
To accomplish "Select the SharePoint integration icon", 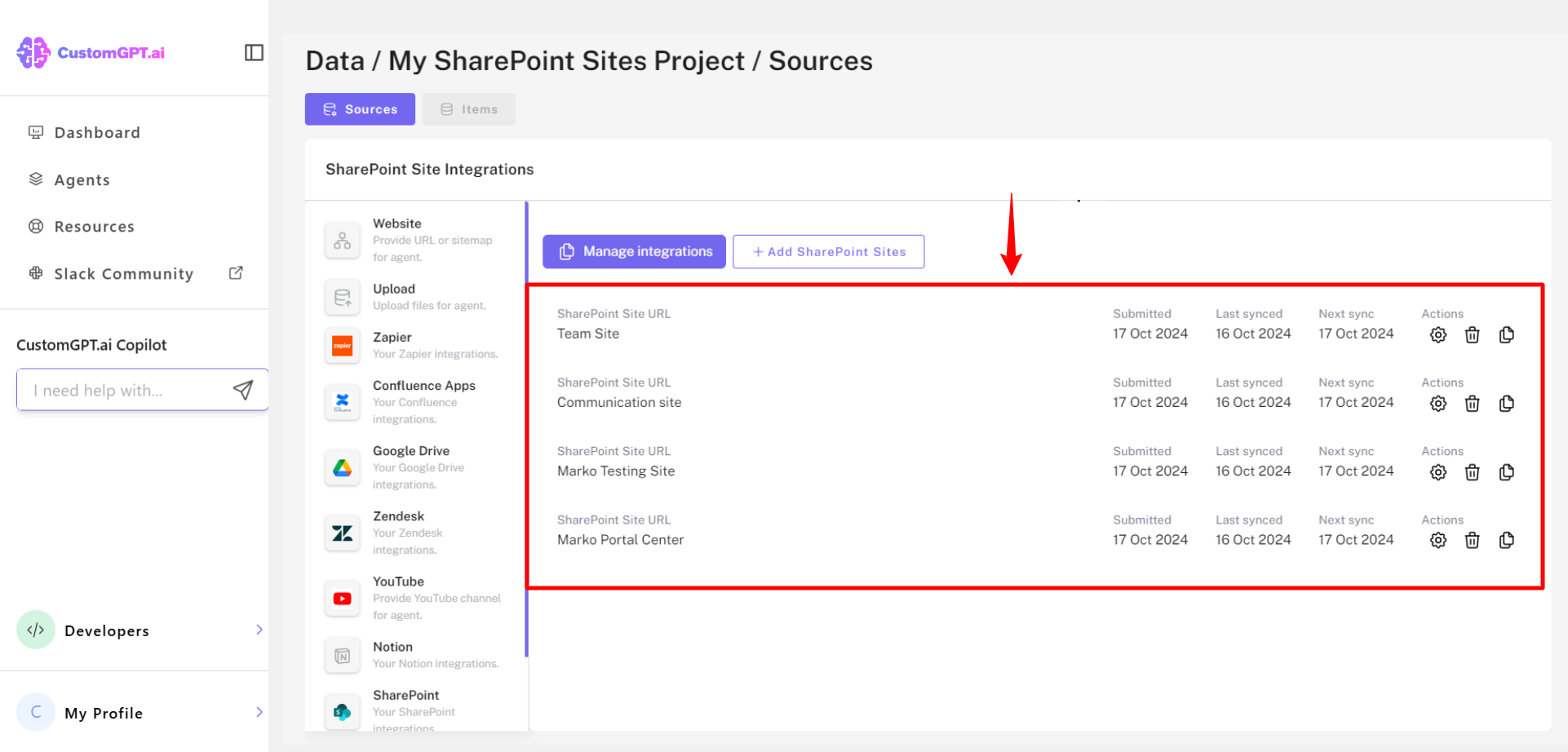I will (x=343, y=711).
